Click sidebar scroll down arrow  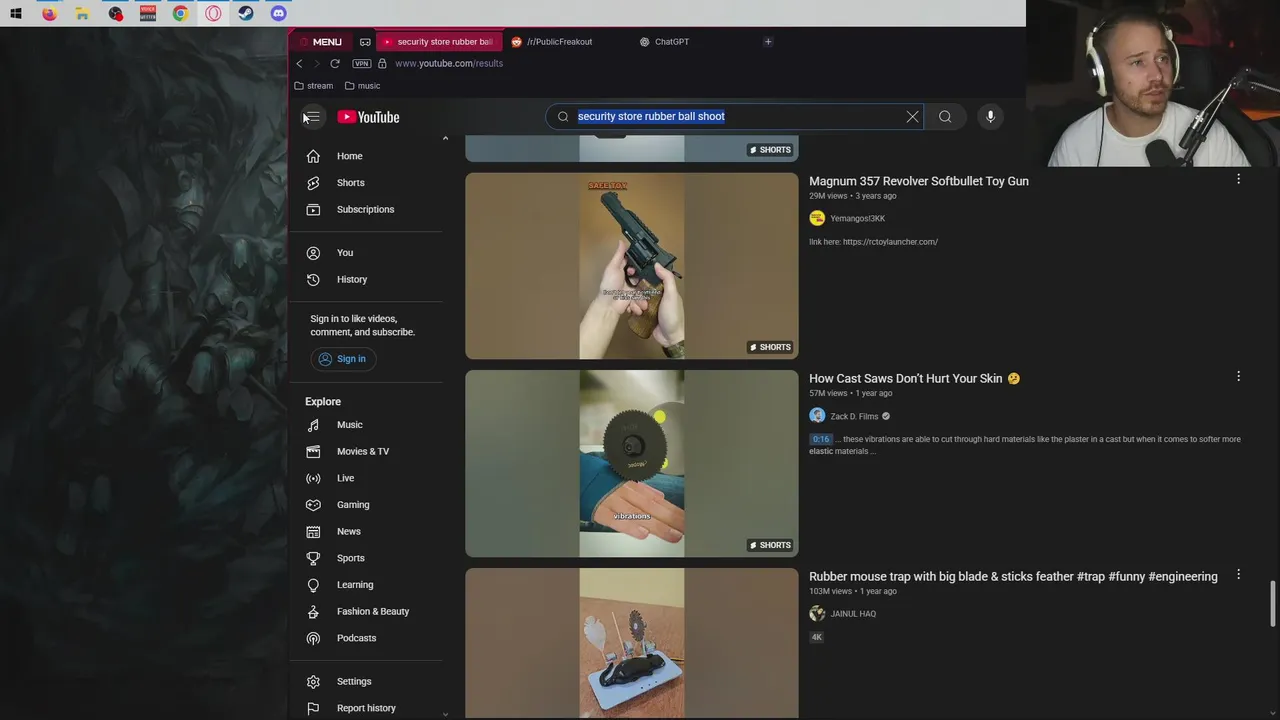coord(445,714)
